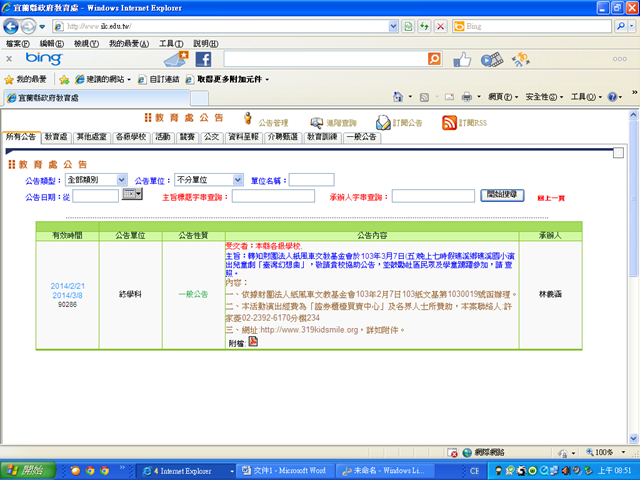Open the 安全性 command bar menu

(544, 97)
